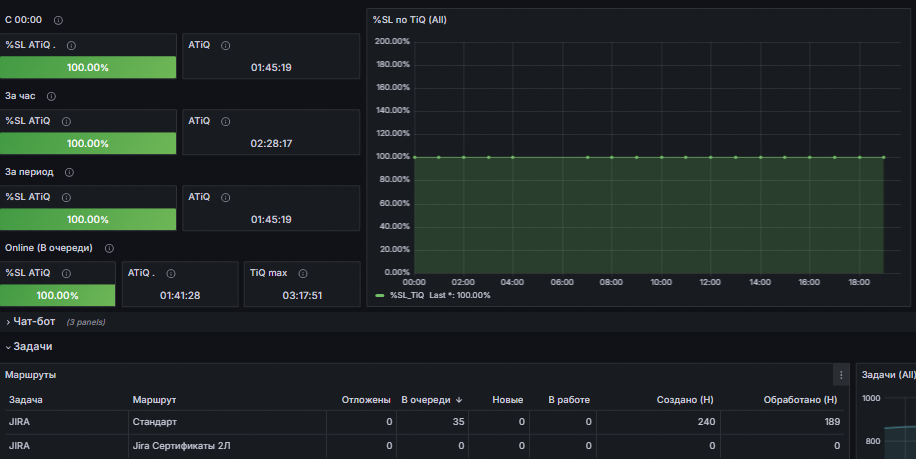The image size is (916, 459).
Task: Click the Маршруты panel title
Action: point(30,375)
